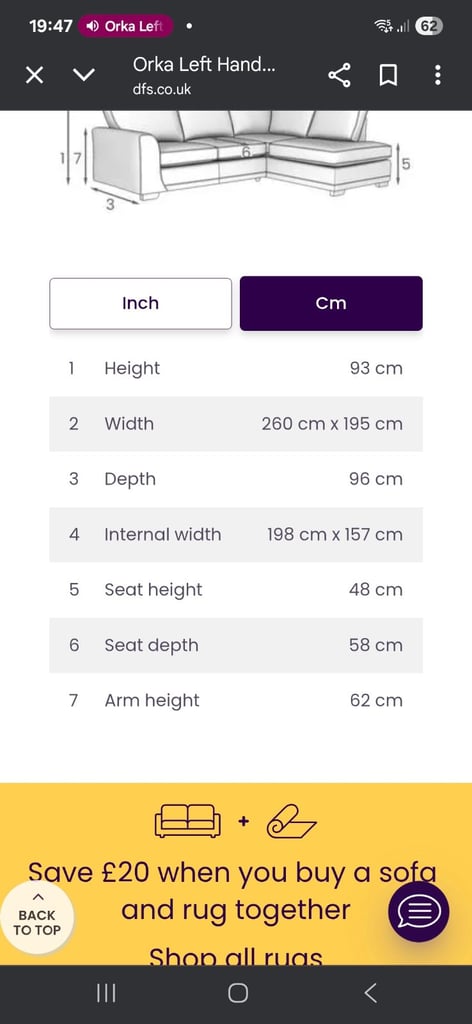Close the browser tab with X icon
This screenshot has height=1024, width=472.
35,76
